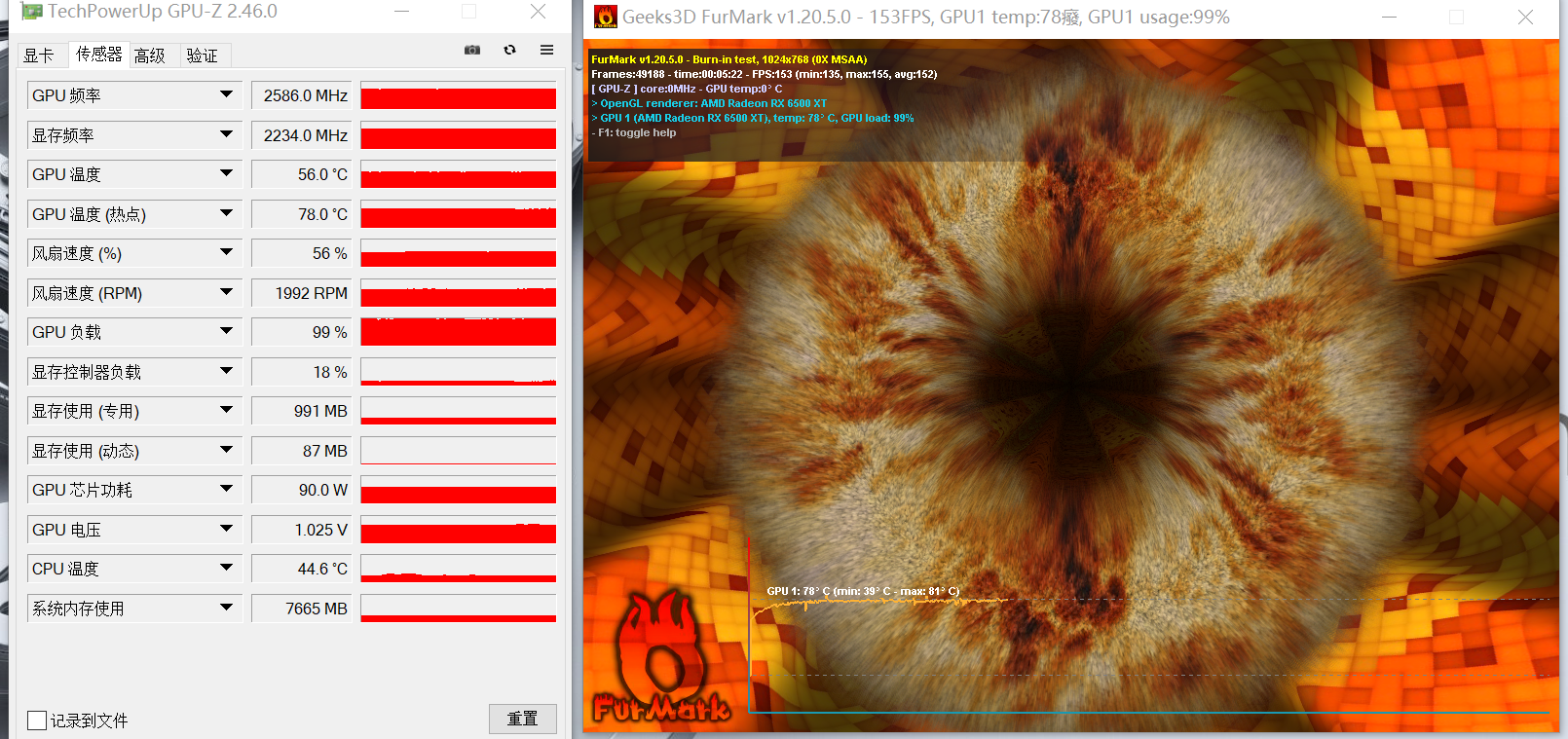Switch to the 高级 tab
This screenshot has height=739, width=1568.
(150, 55)
